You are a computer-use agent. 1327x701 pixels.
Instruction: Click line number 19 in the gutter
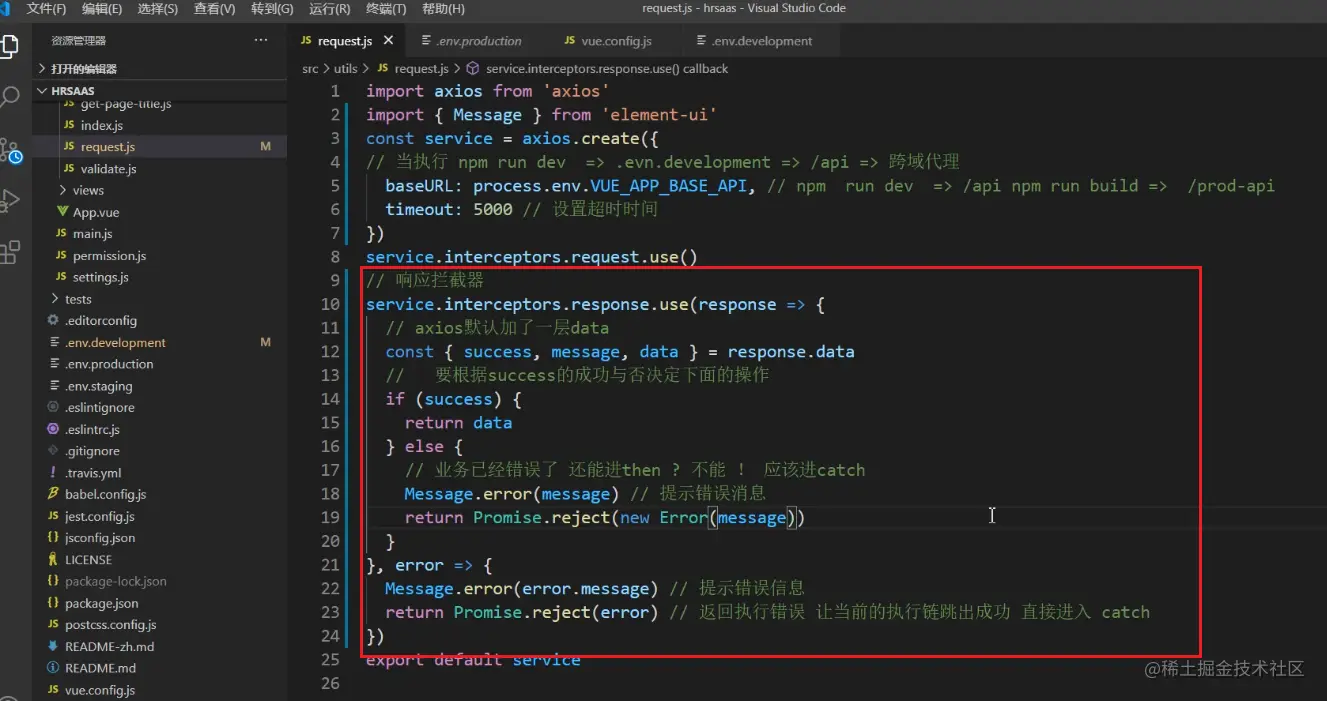330,518
